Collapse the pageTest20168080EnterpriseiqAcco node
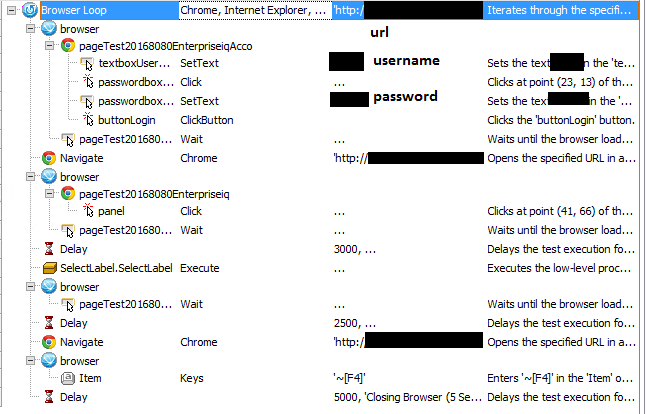The image size is (647, 414). coord(50,46)
